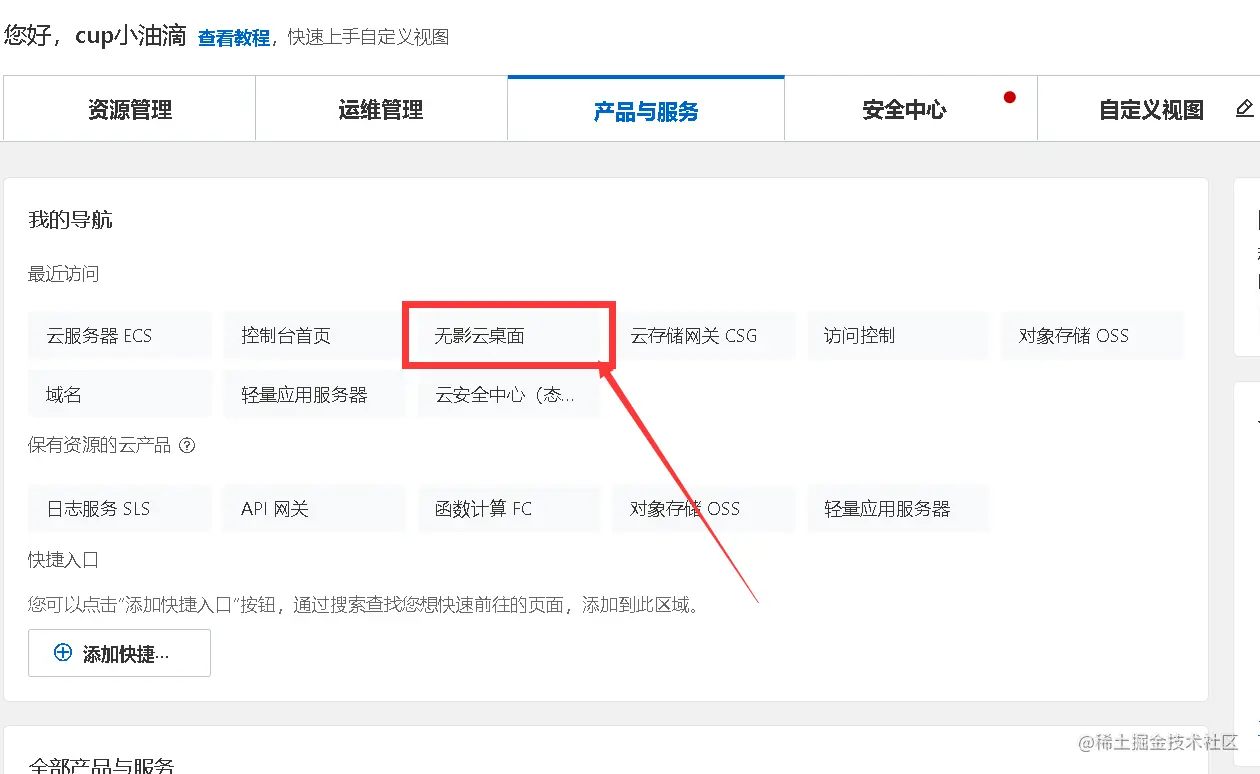
Task: Open 对象存储 OSS in recent visits
Action: (x=1092, y=336)
